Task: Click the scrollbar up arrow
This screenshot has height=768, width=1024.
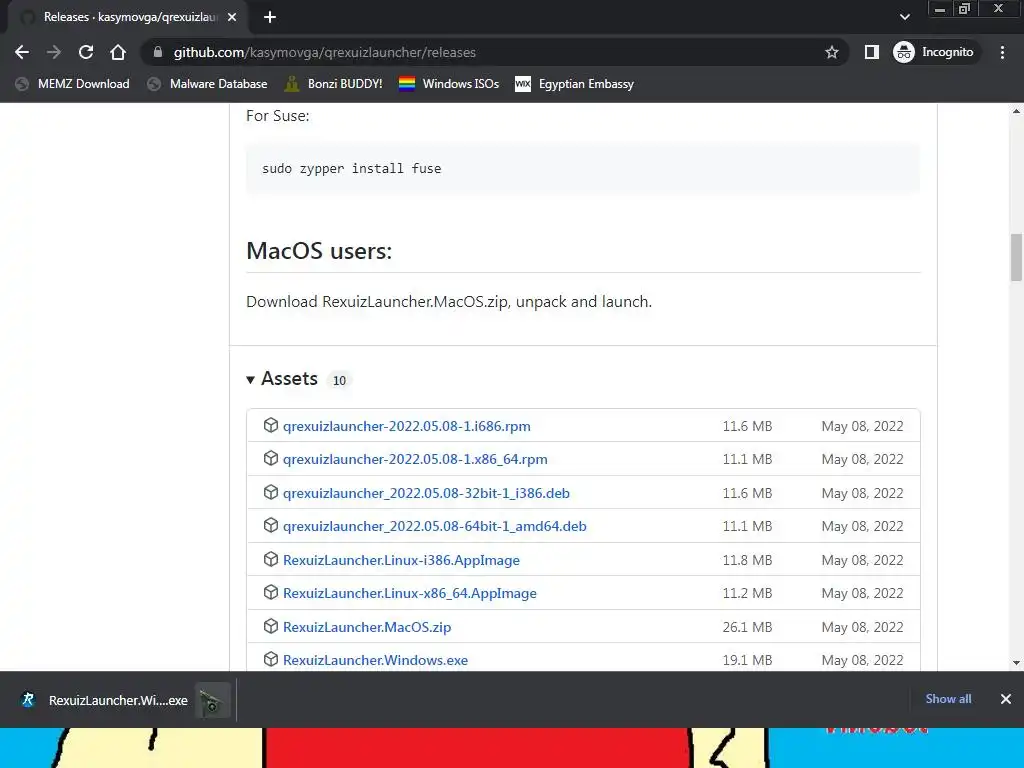Action: click(1016, 112)
